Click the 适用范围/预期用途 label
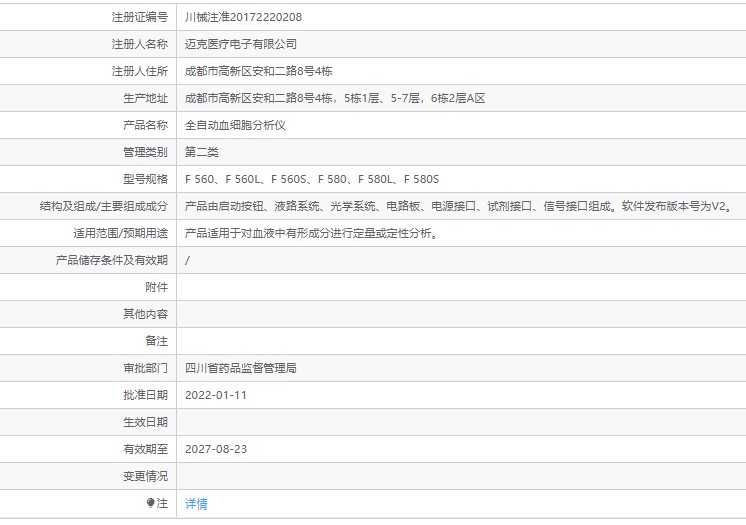 [121, 233]
